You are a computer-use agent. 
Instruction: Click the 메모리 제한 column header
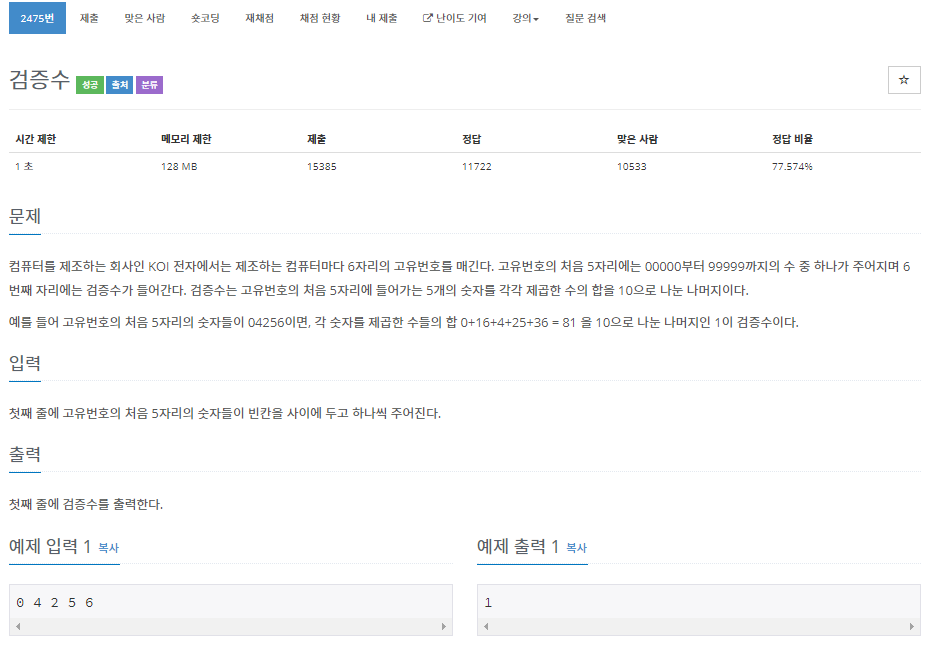(x=186, y=139)
